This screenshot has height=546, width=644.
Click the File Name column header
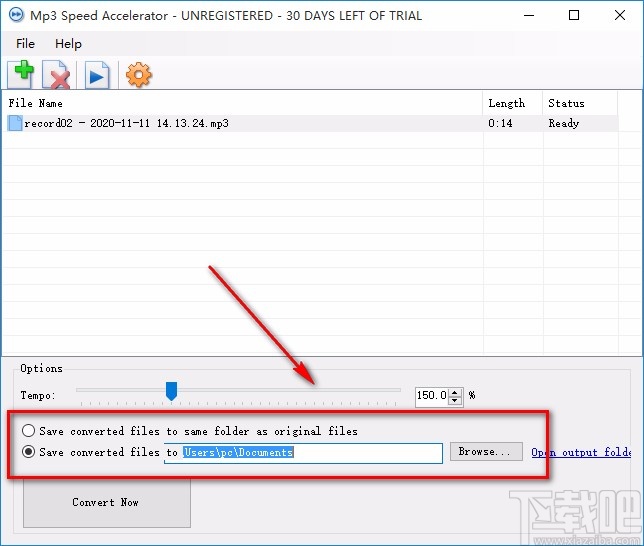[x=242, y=103]
